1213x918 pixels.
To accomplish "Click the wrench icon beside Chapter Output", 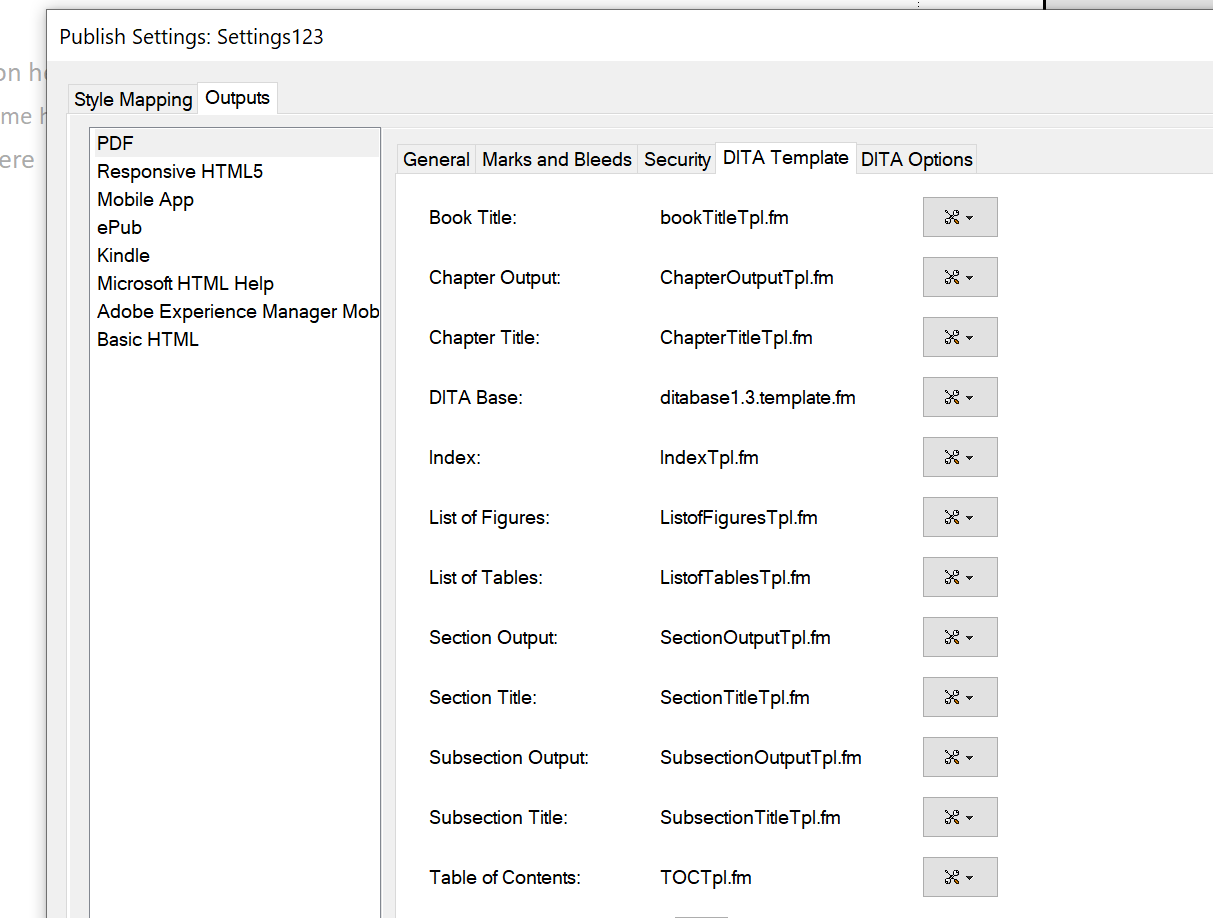I will 953,277.
